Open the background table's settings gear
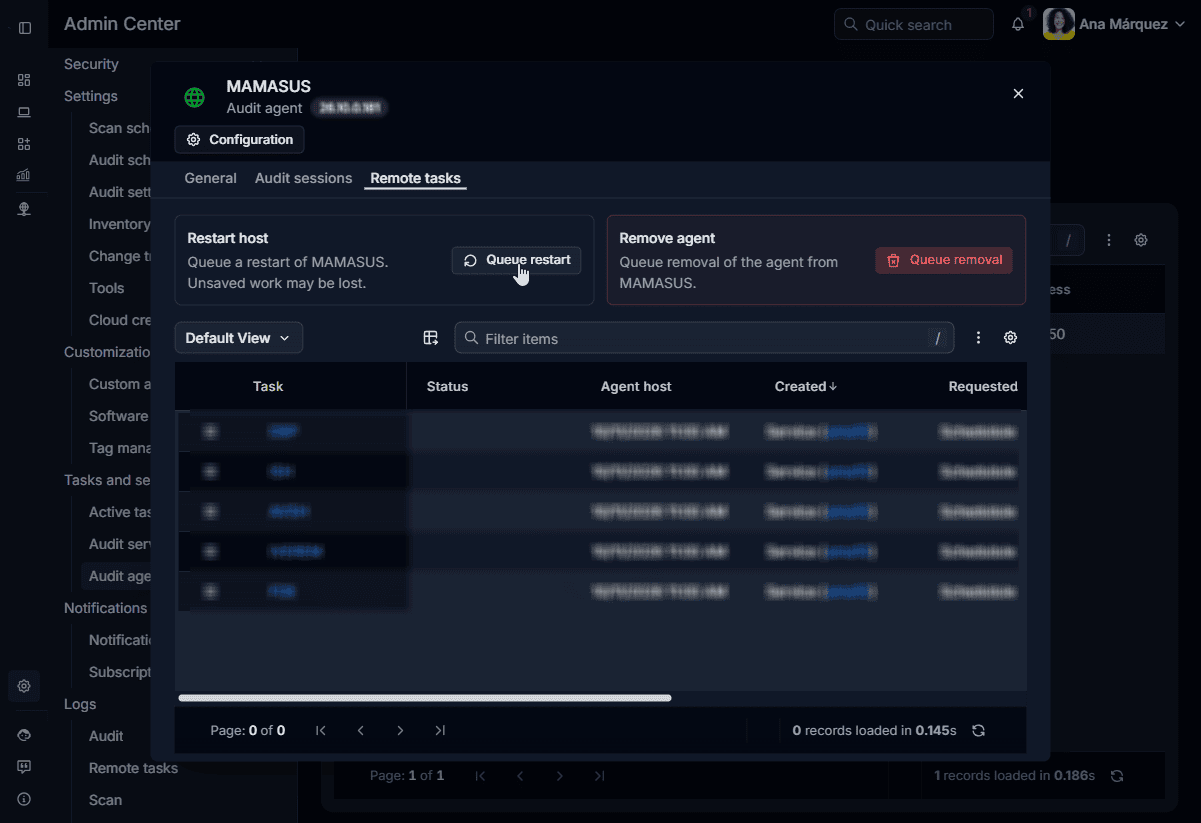The image size is (1201, 823). pos(1141,240)
